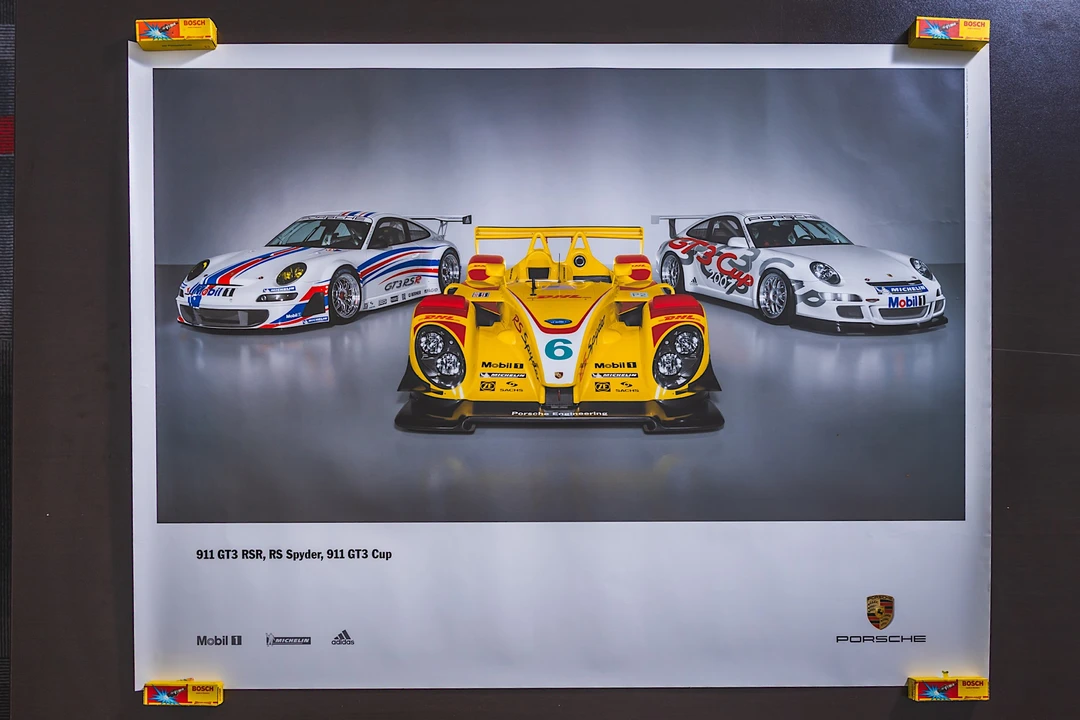This screenshot has height=720, width=1080.
Task: Click the Michelin logo in the poster footer
Action: click(x=288, y=640)
